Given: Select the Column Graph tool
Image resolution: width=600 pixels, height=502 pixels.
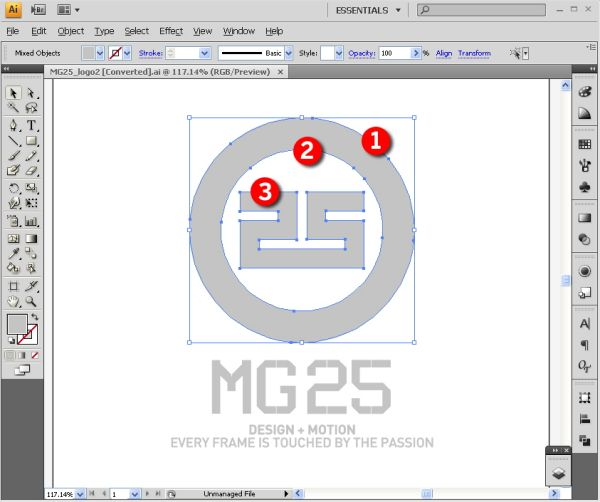Looking at the screenshot, I should click(31, 221).
